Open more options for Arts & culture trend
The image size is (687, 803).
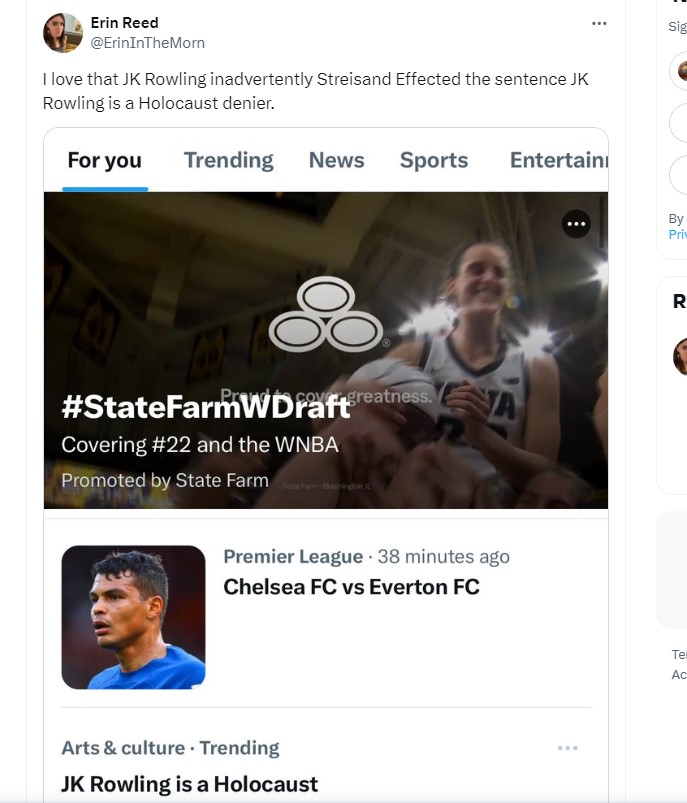point(567,748)
